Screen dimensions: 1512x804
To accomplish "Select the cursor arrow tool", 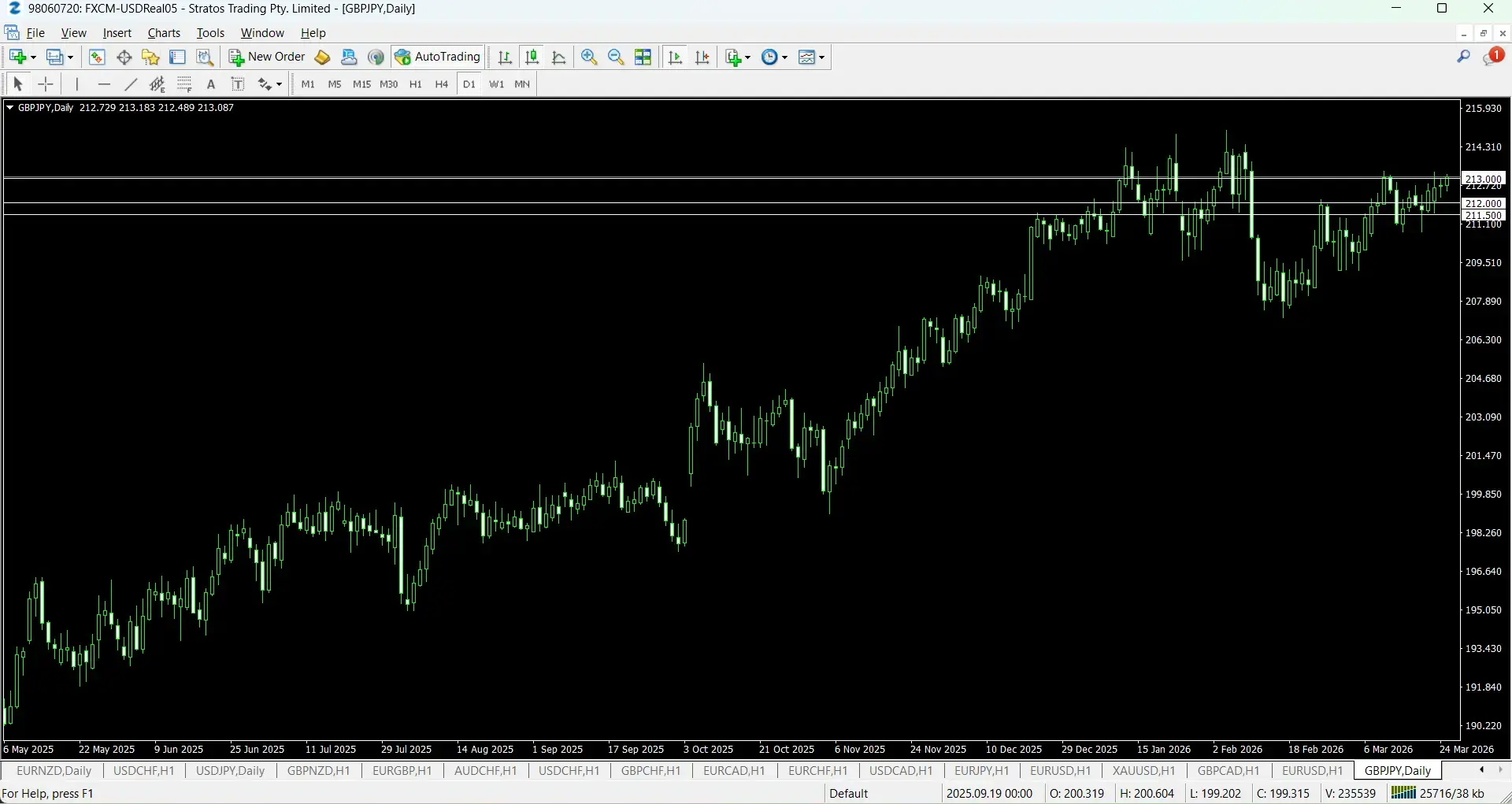I will [18, 83].
